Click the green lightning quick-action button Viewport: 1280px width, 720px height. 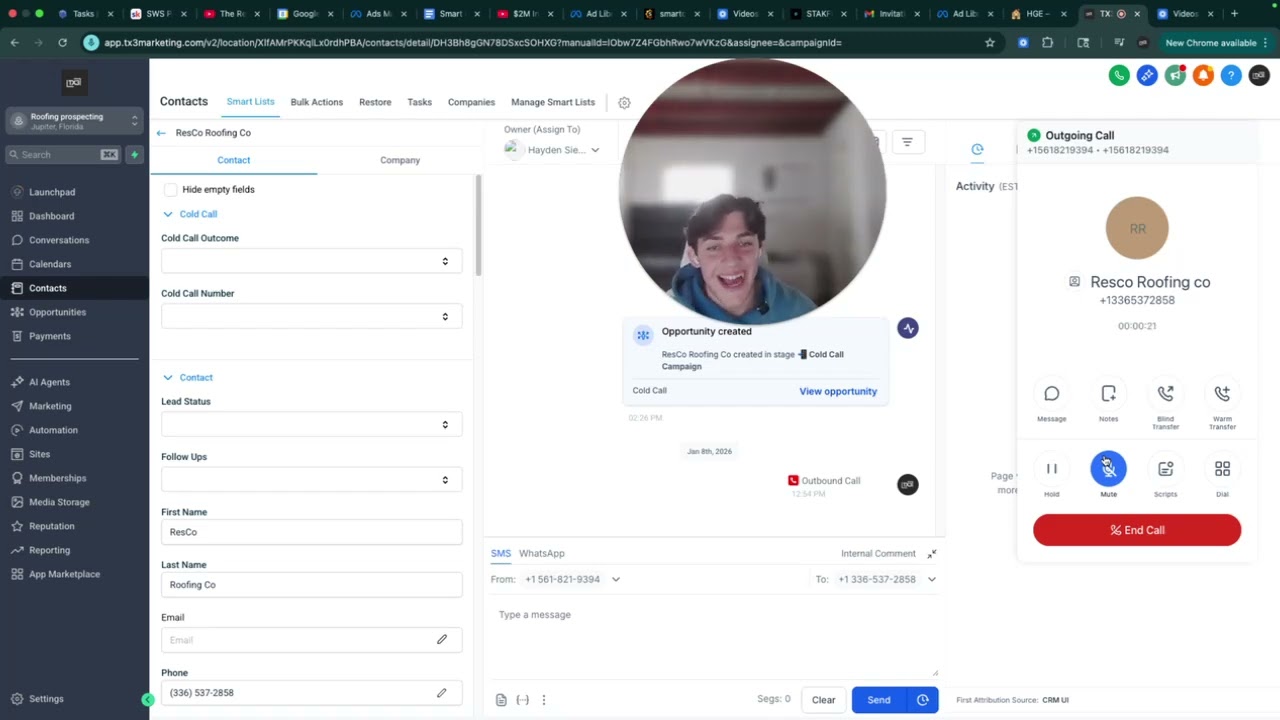[x=134, y=154]
